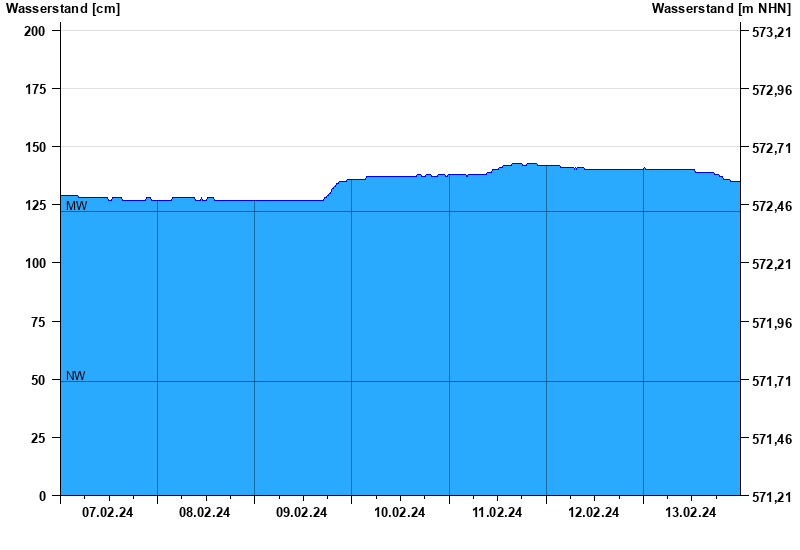The width and height of the screenshot is (800, 550).
Task: Click the NW line label
Action: click(x=76, y=376)
